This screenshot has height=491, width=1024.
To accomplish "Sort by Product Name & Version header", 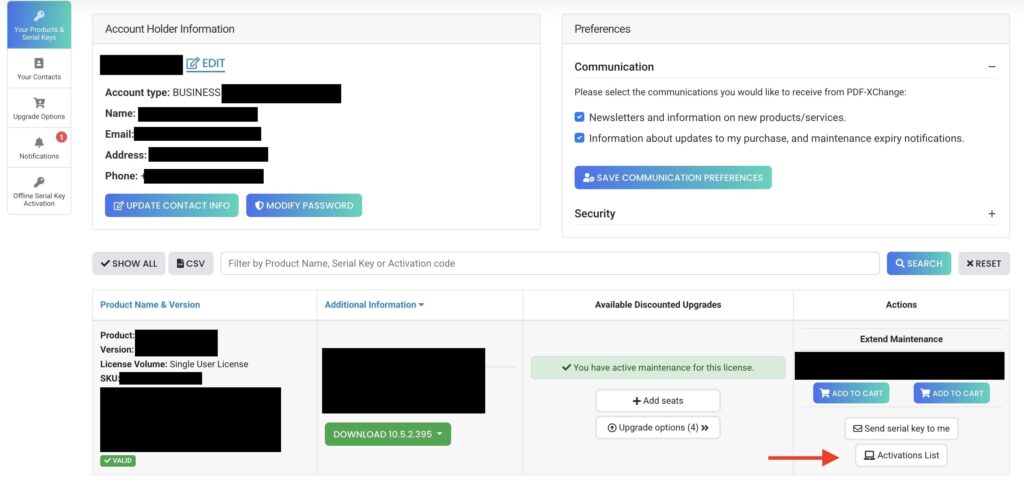I will 150,305.
